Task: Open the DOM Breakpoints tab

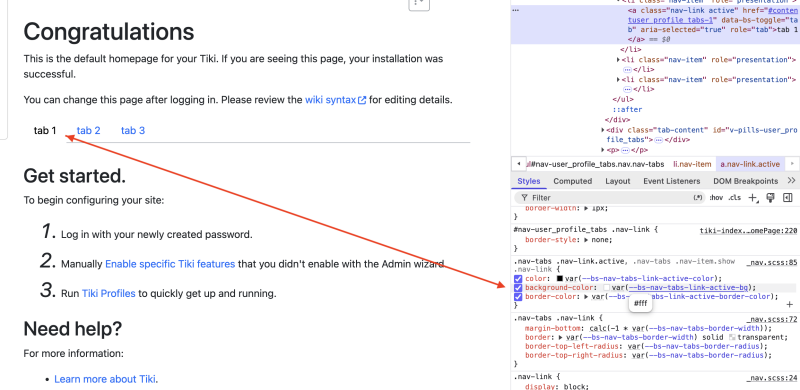Action: click(745, 181)
